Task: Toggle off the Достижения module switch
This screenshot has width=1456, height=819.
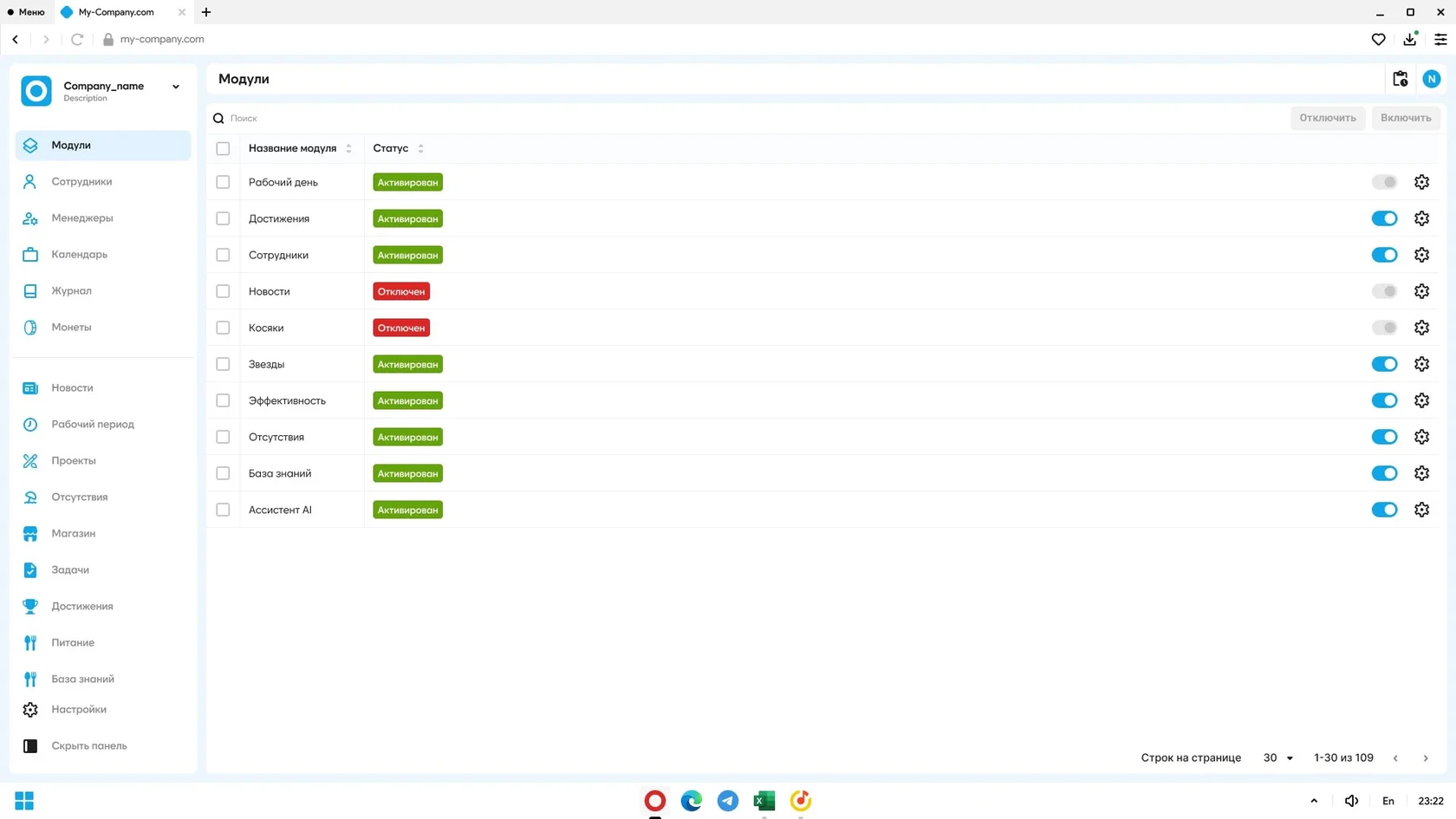Action: [x=1384, y=218]
